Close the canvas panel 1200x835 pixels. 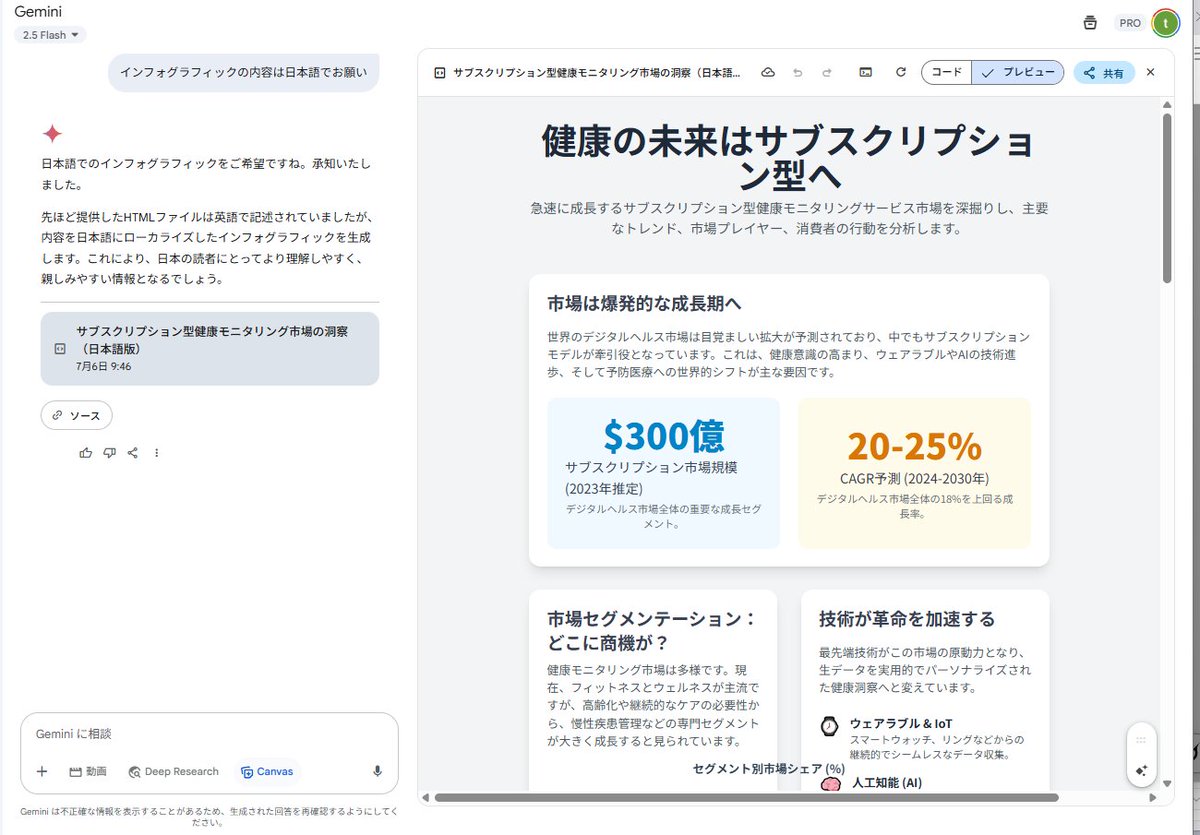[x=1150, y=72]
